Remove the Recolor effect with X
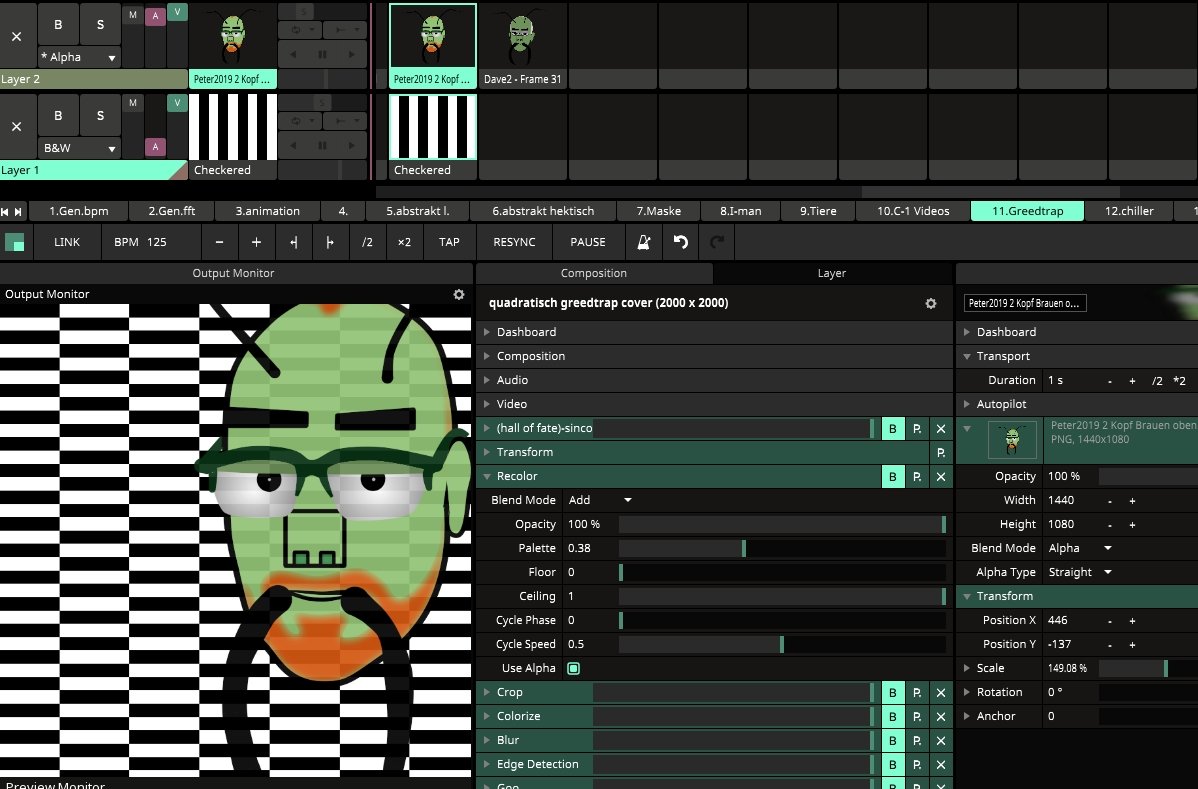1198x789 pixels. point(940,477)
